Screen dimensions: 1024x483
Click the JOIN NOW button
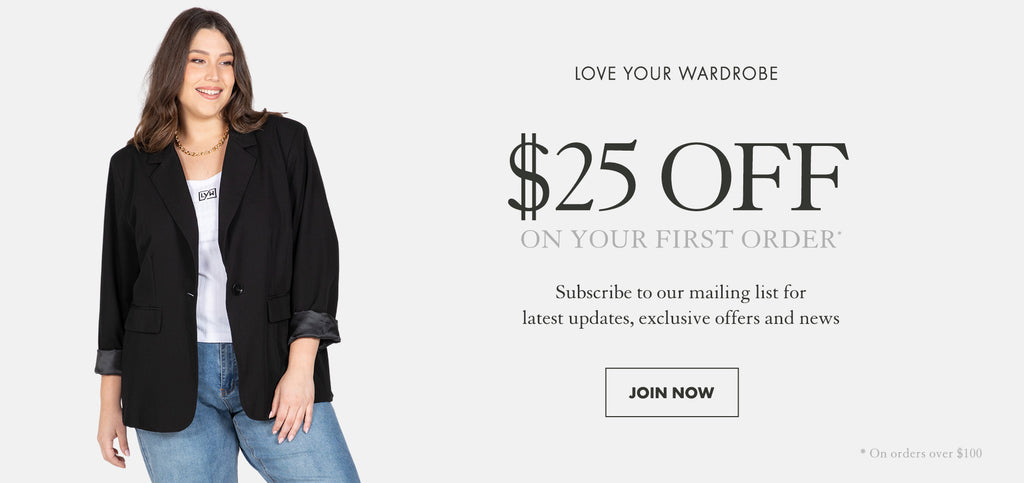[671, 392]
